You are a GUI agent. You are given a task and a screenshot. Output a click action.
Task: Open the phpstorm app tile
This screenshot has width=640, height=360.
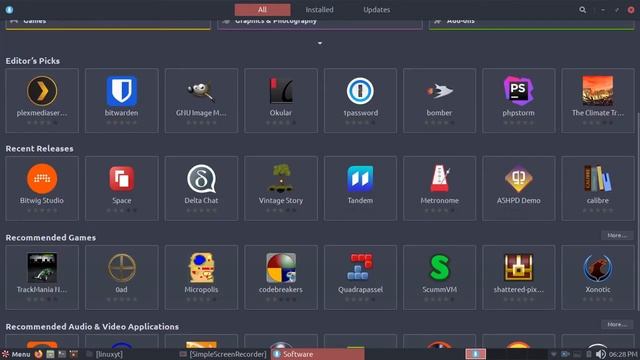(519, 100)
